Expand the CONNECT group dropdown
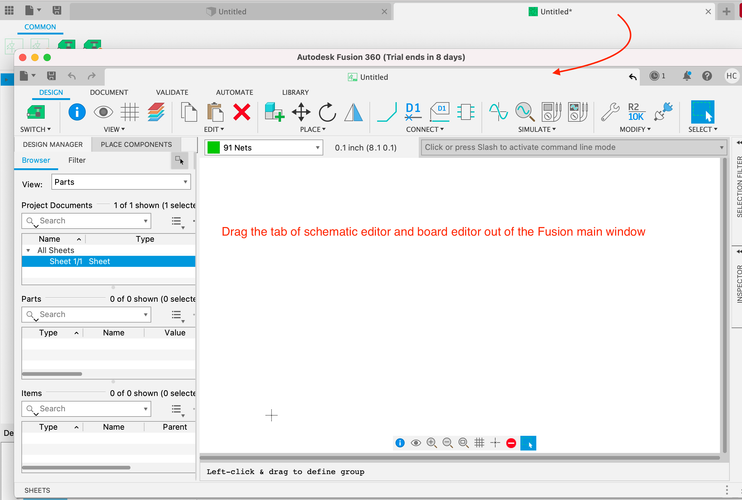 click(425, 129)
